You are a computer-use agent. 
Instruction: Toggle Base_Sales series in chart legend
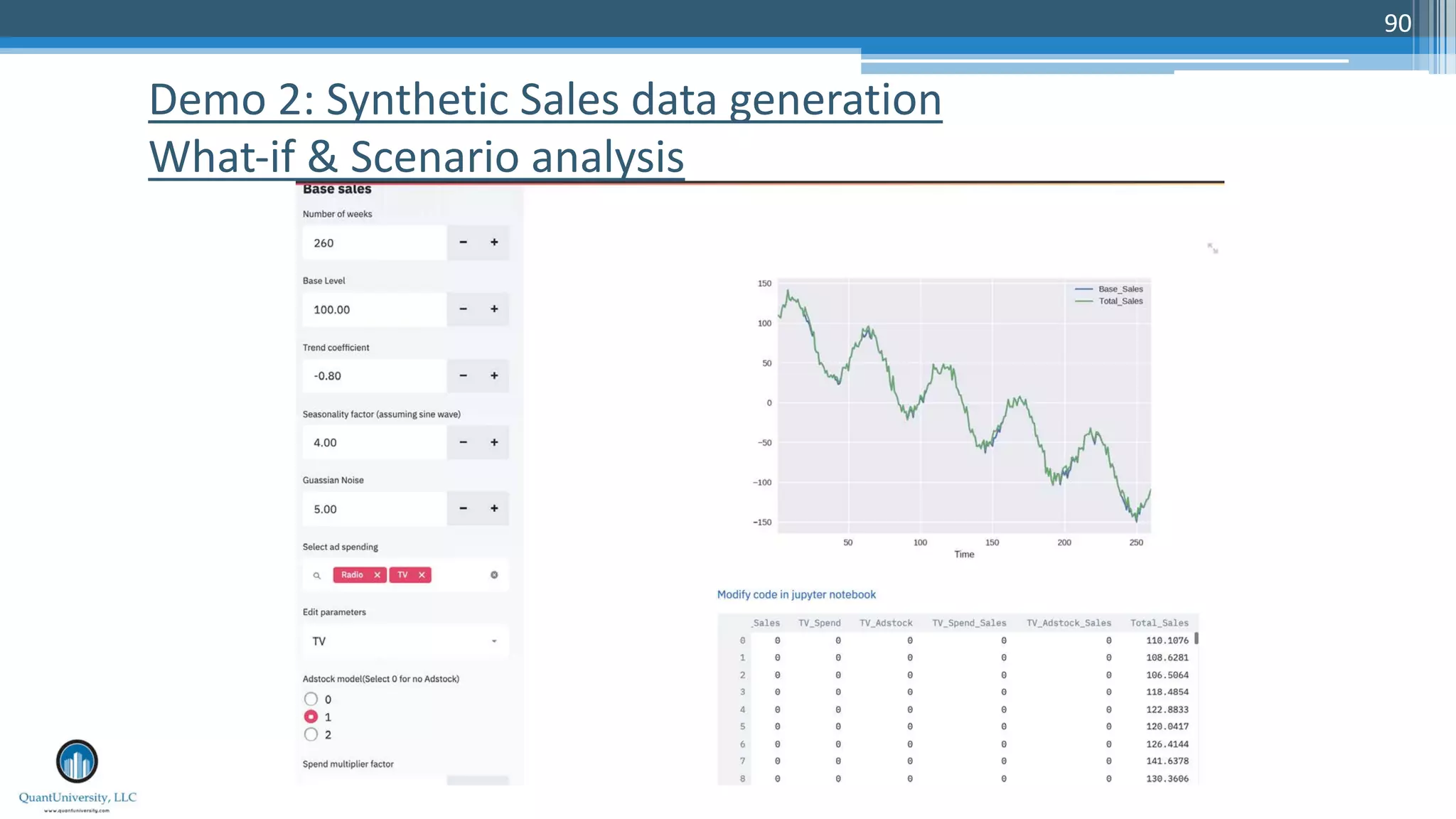click(1109, 289)
